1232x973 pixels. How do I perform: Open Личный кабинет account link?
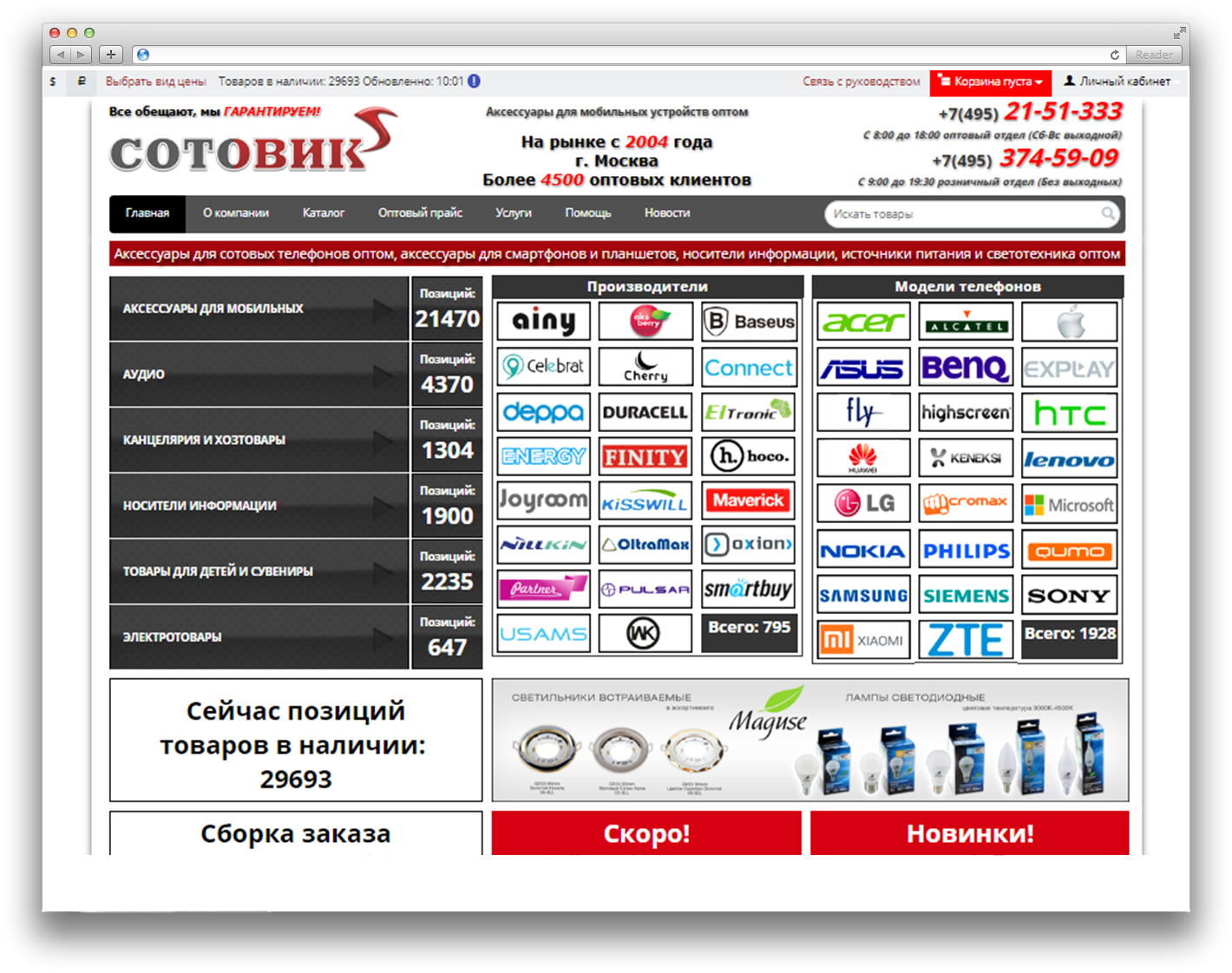(x=1117, y=82)
